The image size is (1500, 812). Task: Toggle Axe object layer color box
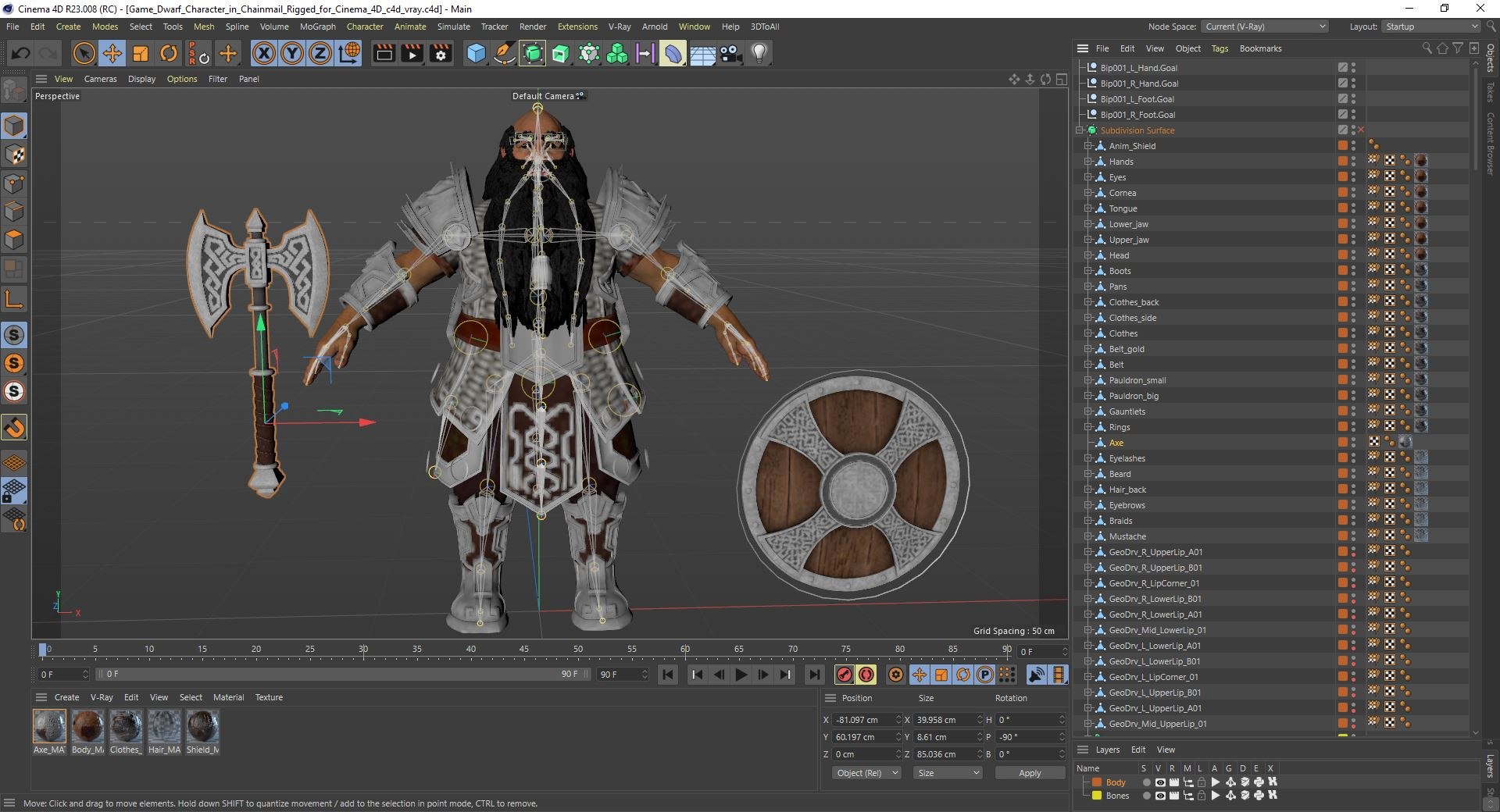[x=1342, y=443]
